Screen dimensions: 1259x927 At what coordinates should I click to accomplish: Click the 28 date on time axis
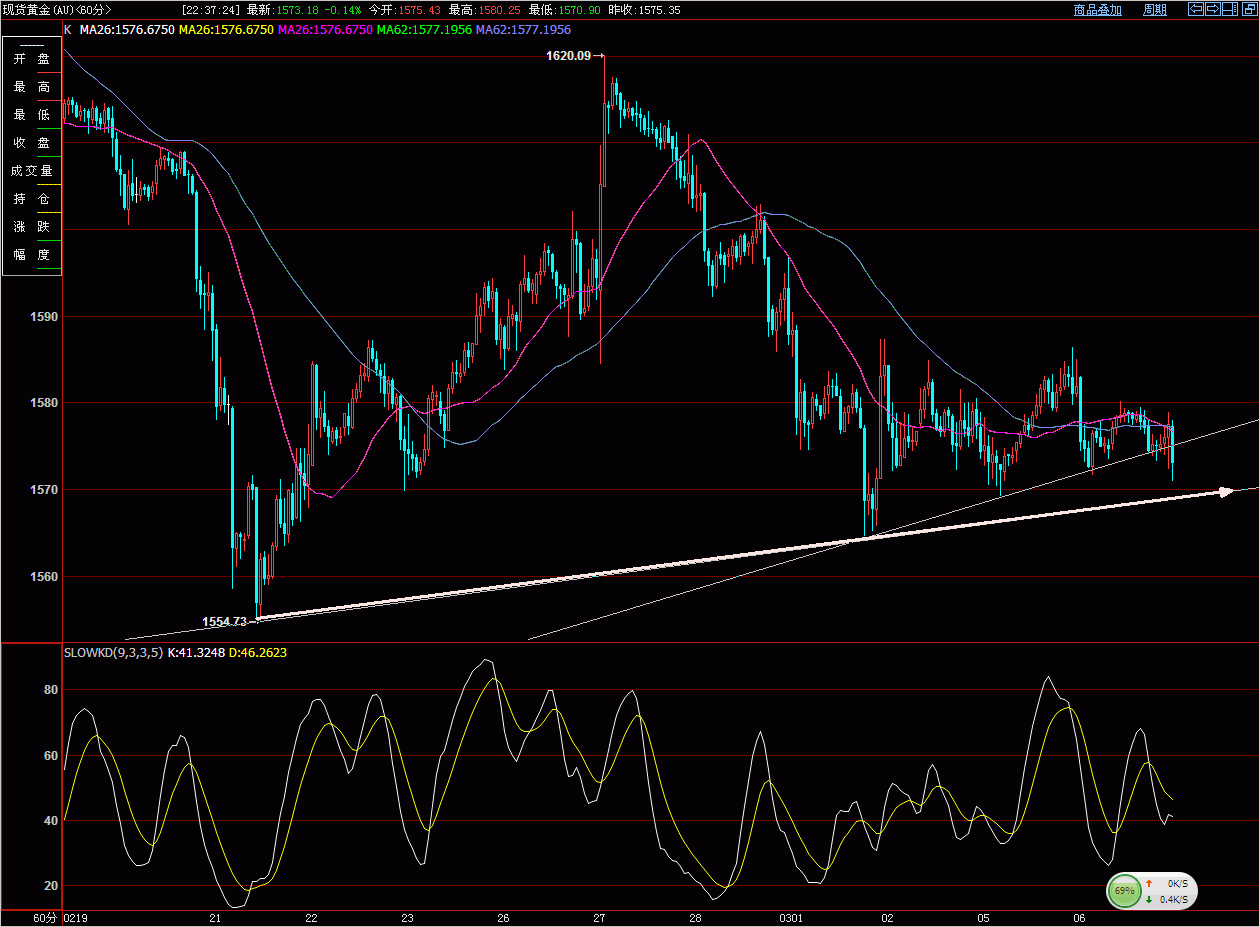click(x=695, y=918)
